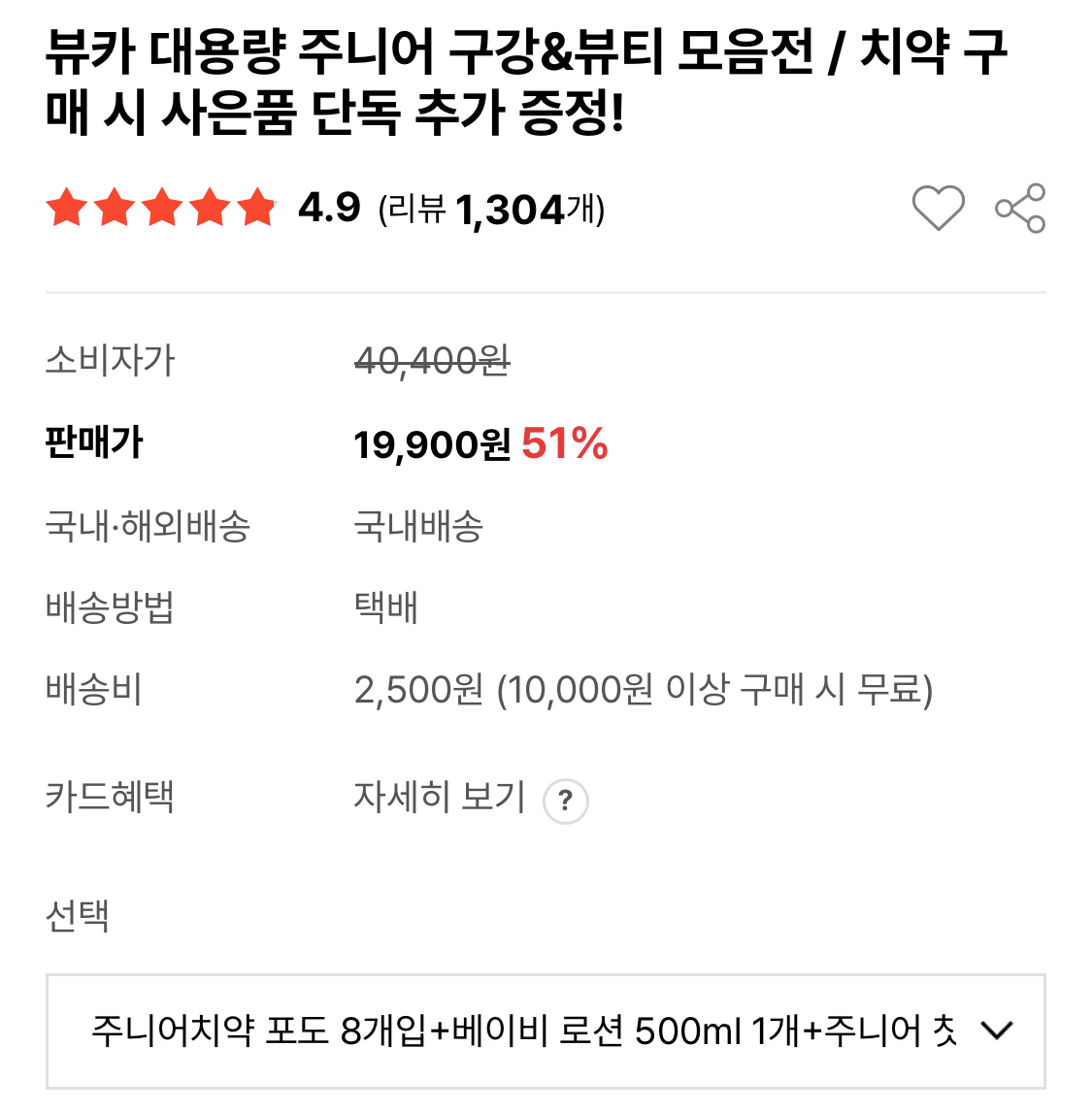Click the 카드혜택 label
The width and height of the screenshot is (1092, 1113).
(x=110, y=798)
